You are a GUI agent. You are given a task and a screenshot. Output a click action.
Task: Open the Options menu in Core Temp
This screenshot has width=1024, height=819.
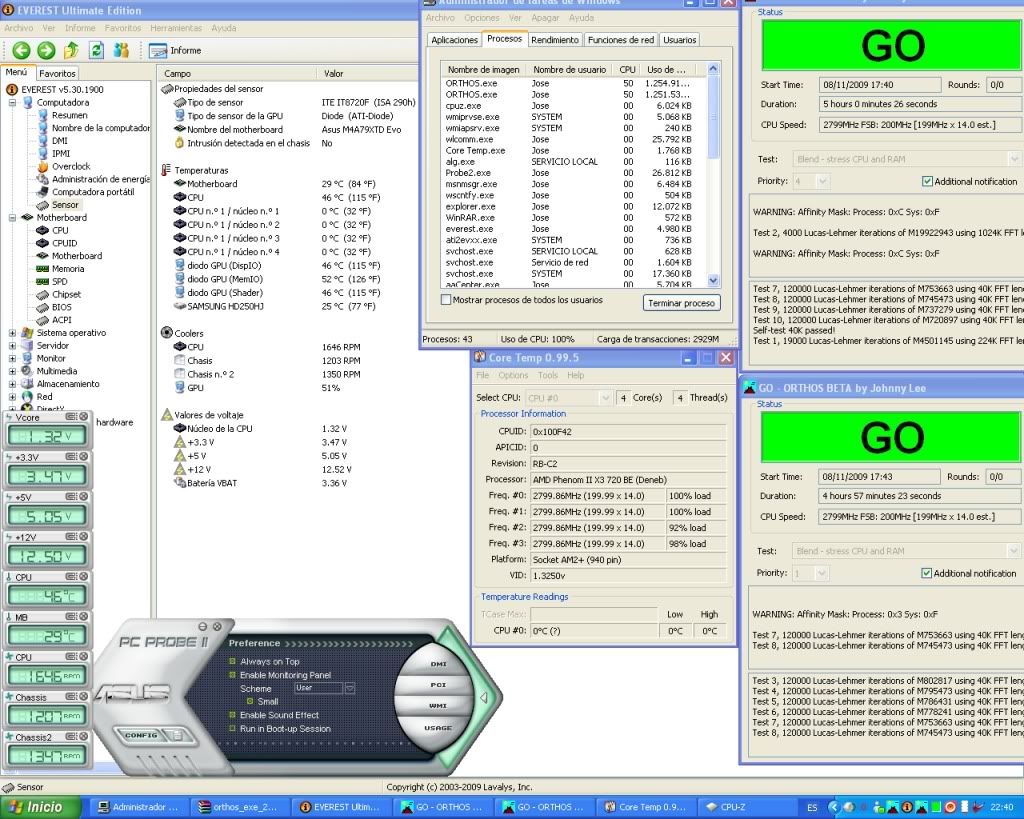[513, 376]
